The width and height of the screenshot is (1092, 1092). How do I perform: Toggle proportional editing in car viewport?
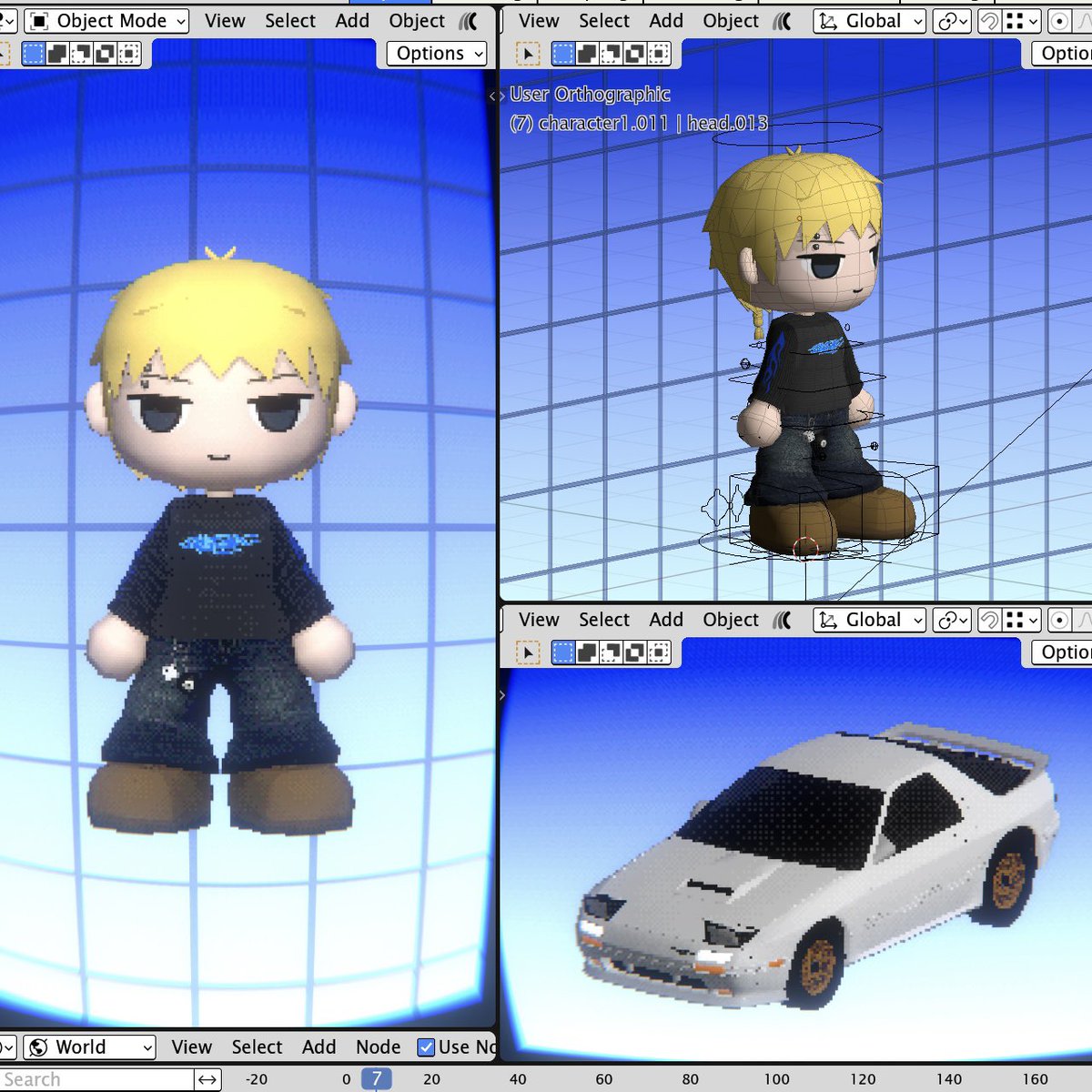click(x=1059, y=620)
